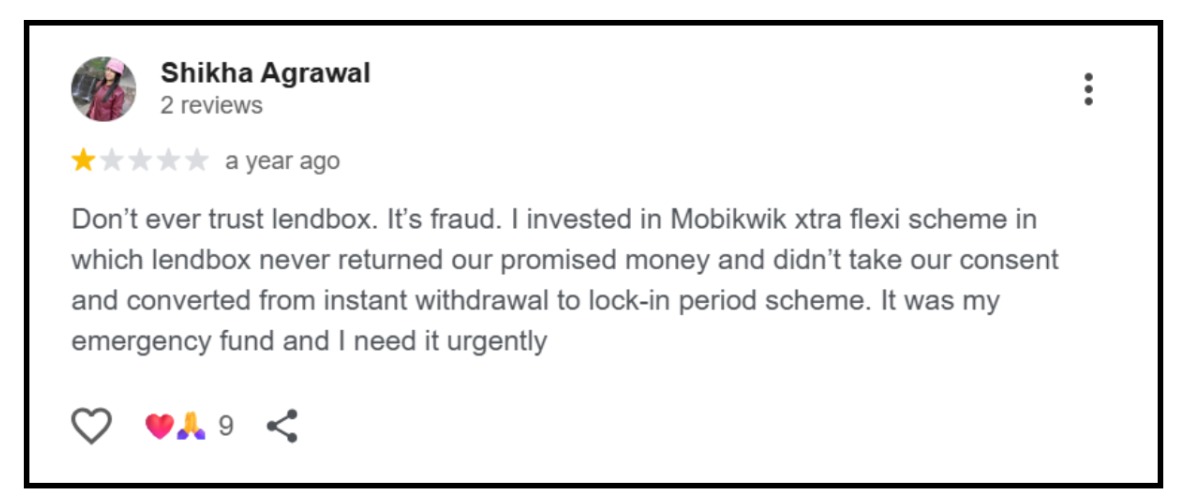The height and width of the screenshot is (503, 1181).
Task: Open the reviewer name Shikha Agrawal
Action: pos(265,73)
